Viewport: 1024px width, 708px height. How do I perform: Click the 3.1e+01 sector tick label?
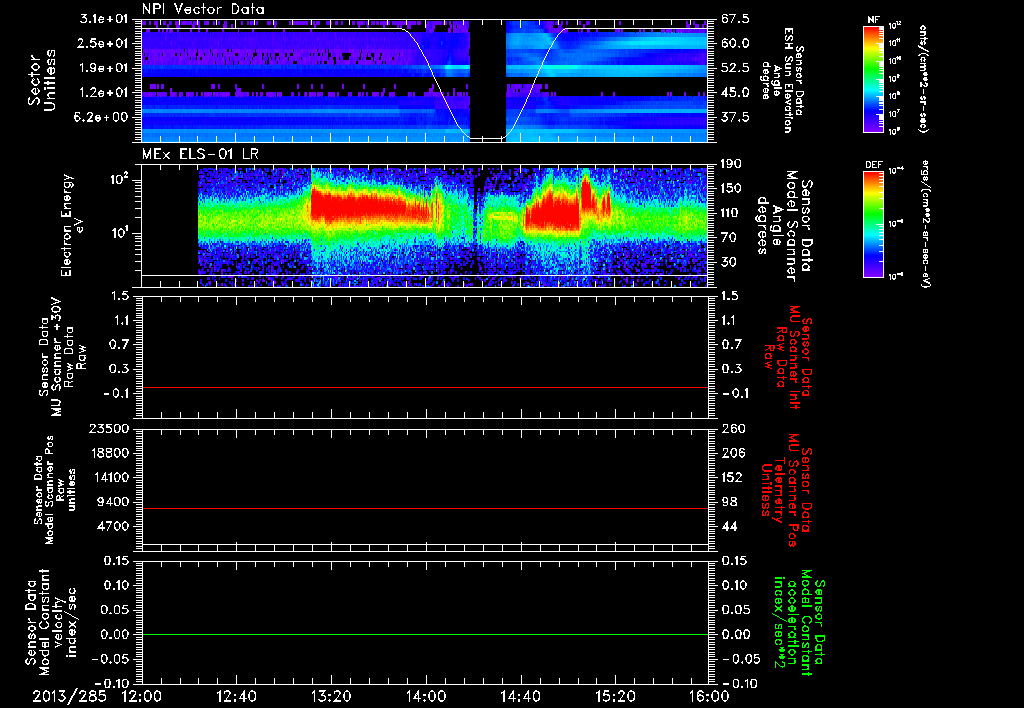click(x=105, y=19)
